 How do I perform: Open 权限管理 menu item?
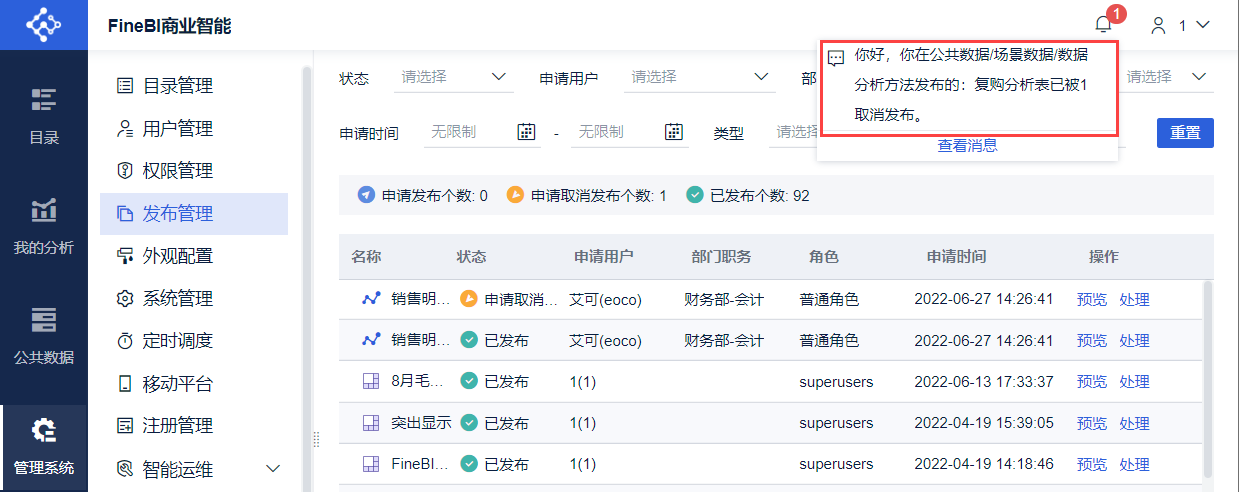[x=178, y=171]
